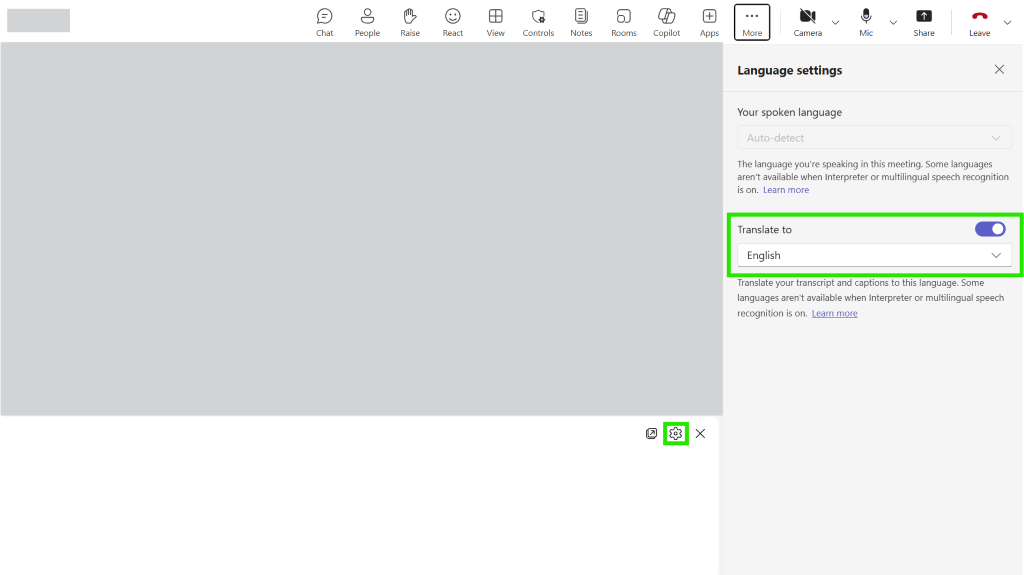Toggle off the Translate to switch
1024x575 pixels.
coord(990,229)
